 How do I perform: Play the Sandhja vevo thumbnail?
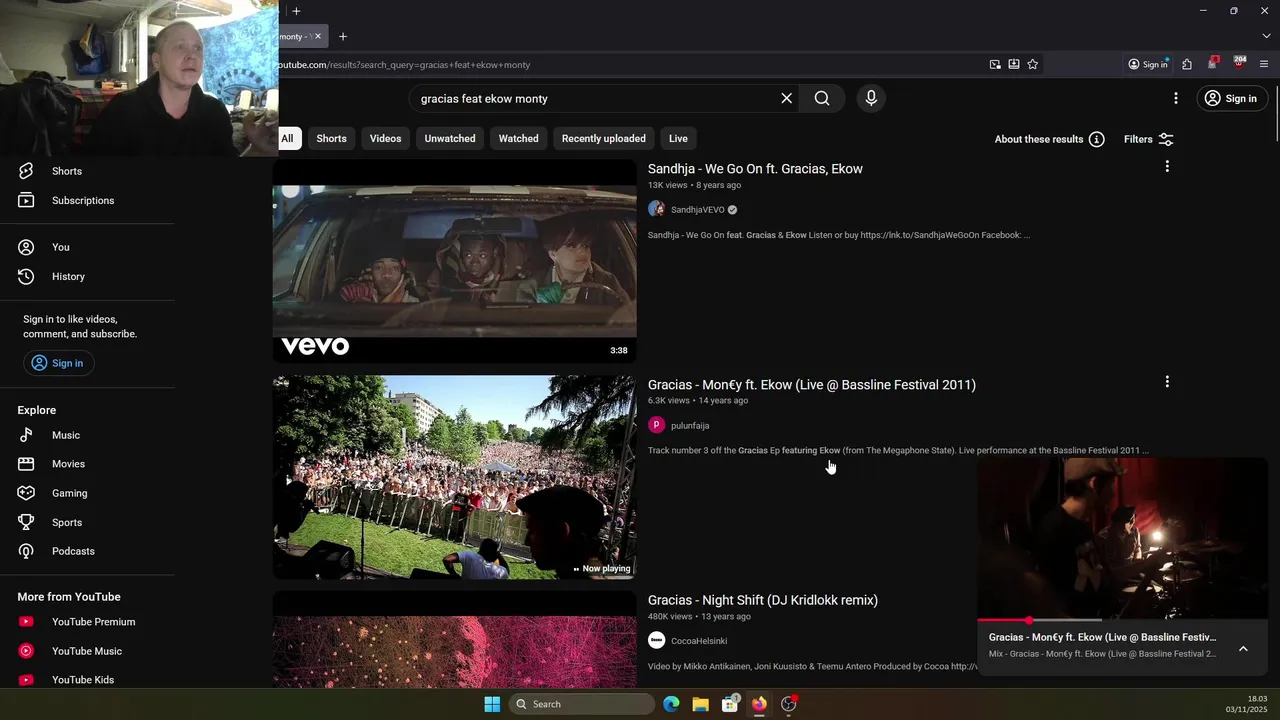[x=455, y=261]
